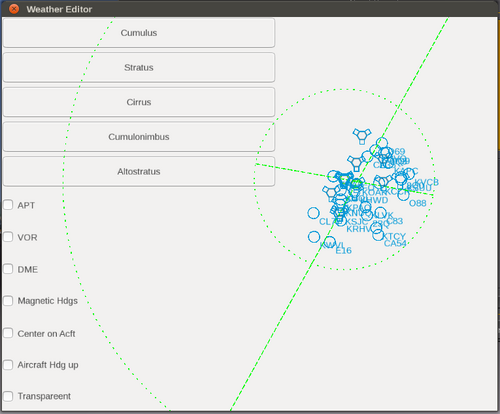Select the lone circle left of KWVI label
The image size is (500, 414).
point(314,237)
